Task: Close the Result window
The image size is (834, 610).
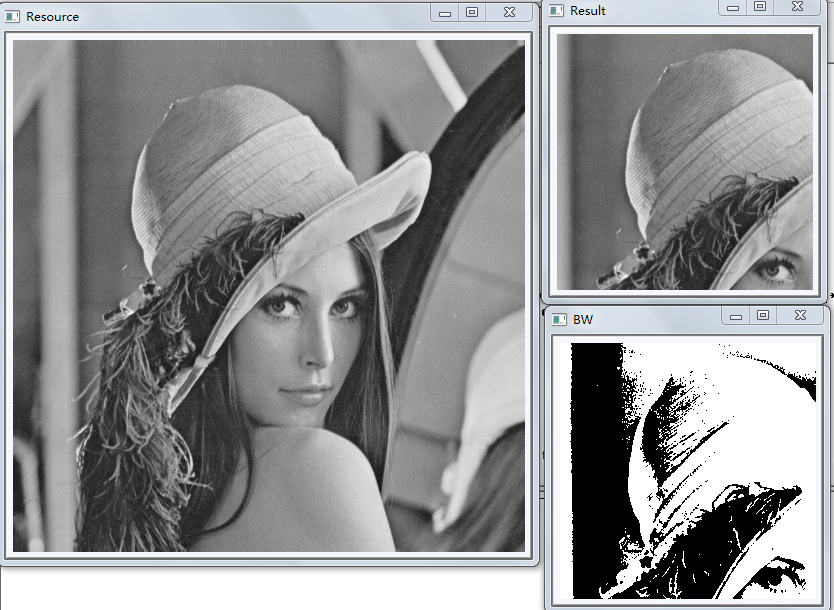Action: pyautogui.click(x=797, y=7)
